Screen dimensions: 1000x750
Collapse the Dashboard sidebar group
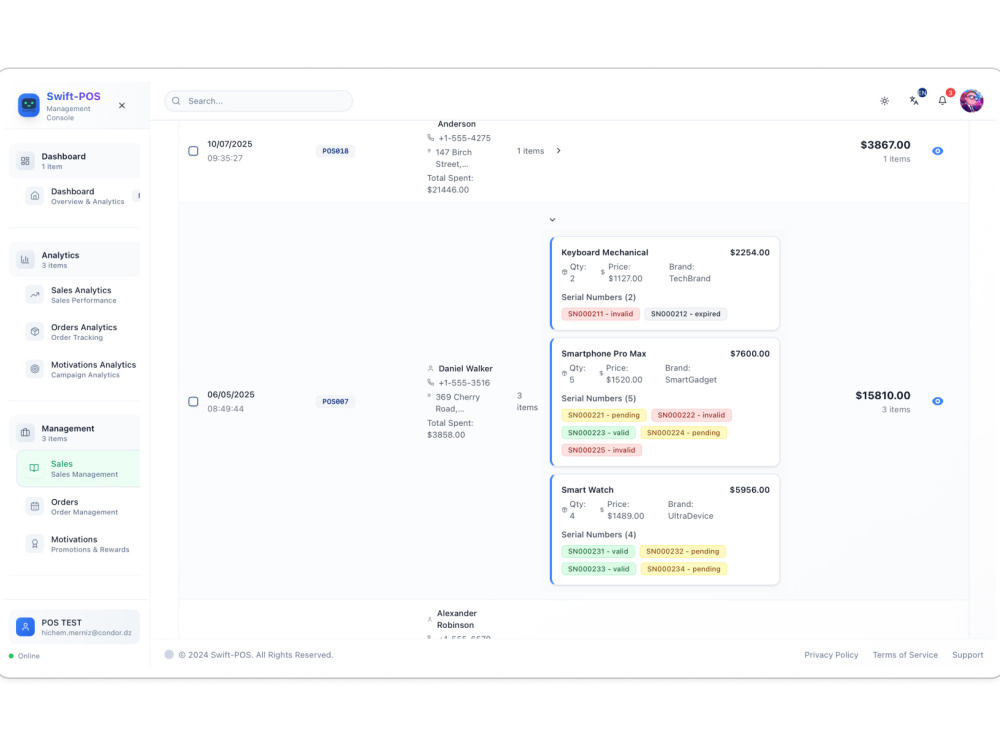click(x=75, y=161)
